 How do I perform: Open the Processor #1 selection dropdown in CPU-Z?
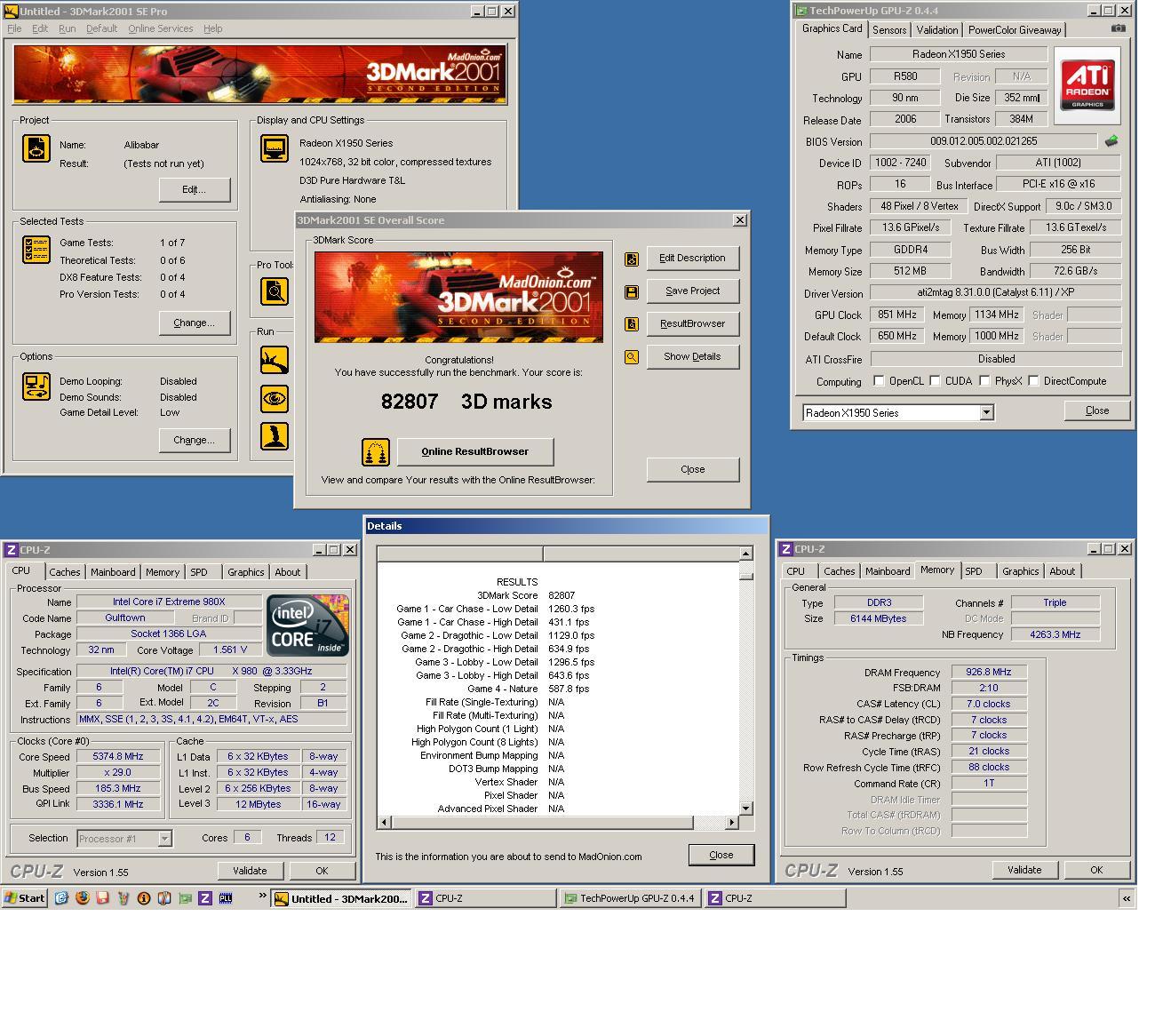(164, 839)
